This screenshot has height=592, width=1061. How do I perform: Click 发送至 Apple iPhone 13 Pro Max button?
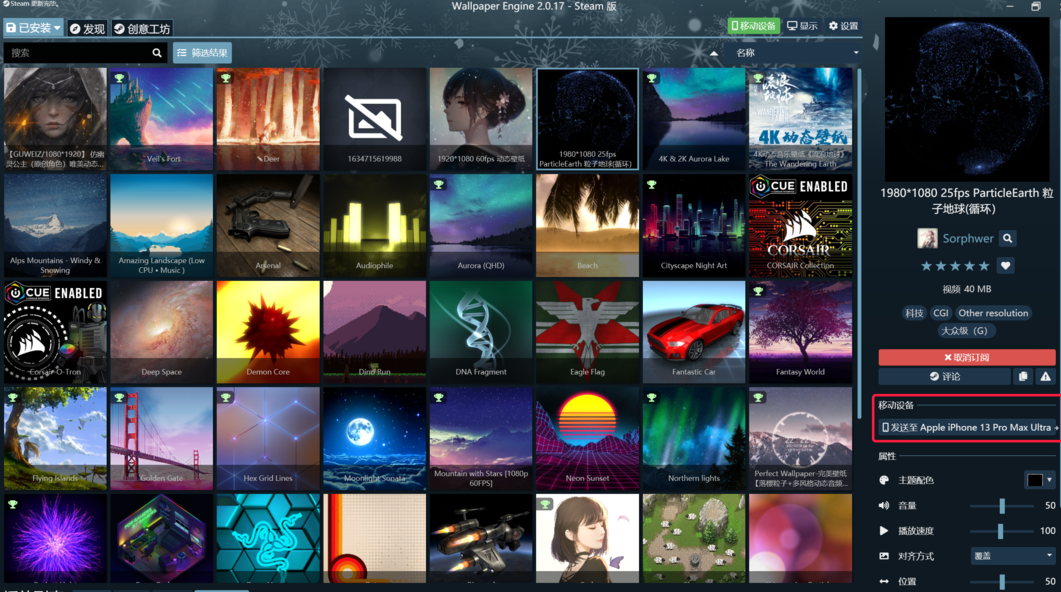point(966,427)
